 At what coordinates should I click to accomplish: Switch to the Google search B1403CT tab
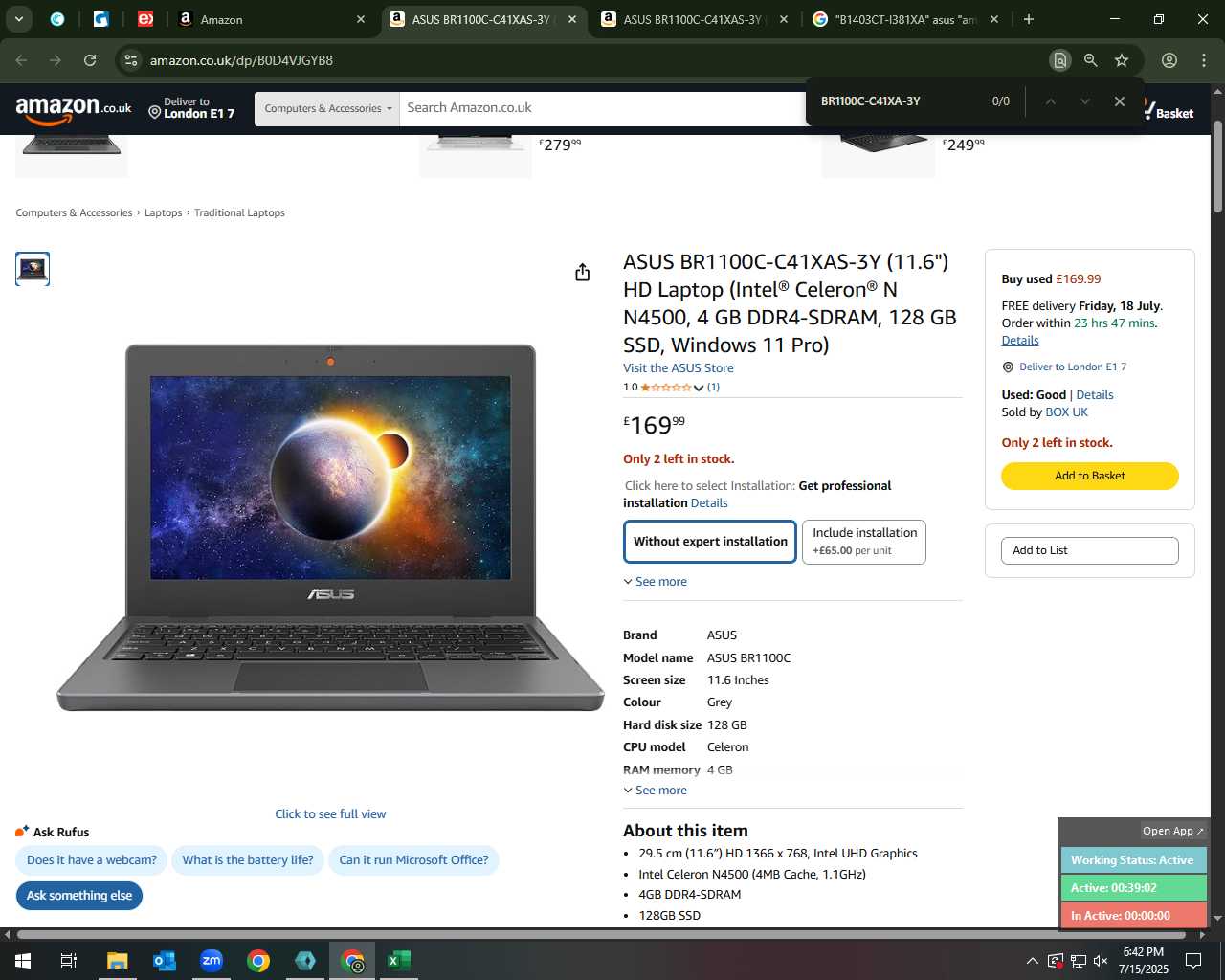tap(903, 19)
